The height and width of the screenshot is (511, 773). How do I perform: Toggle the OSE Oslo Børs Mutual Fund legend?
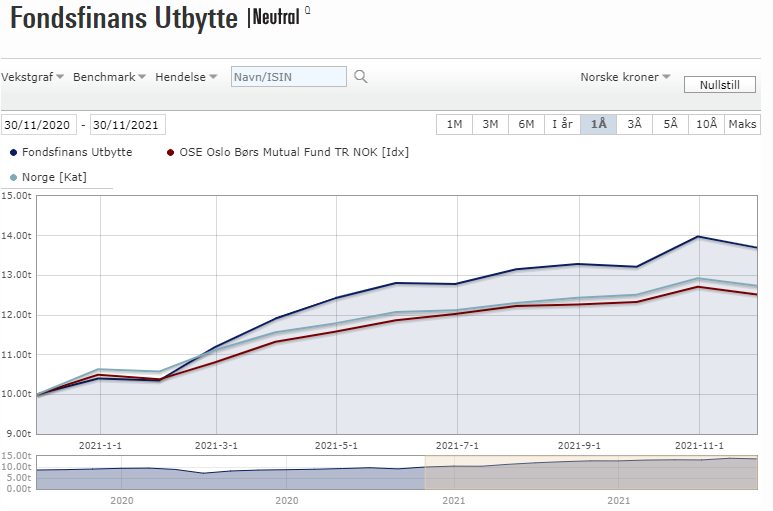[x=288, y=152]
